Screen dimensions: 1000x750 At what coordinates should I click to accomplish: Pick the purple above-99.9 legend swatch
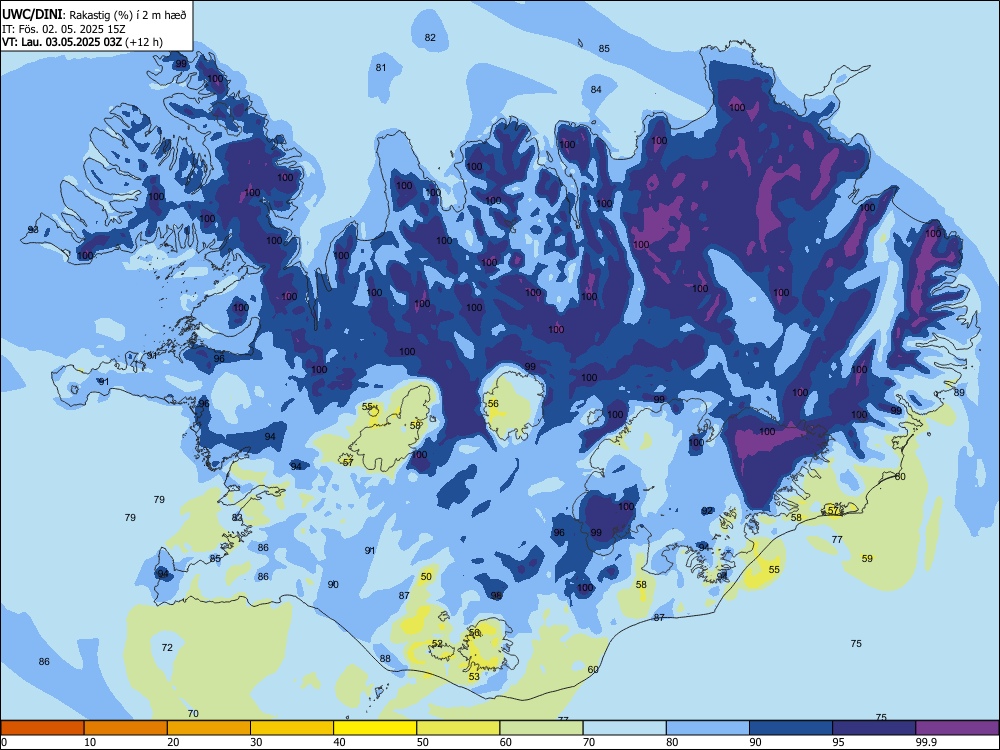[957, 728]
